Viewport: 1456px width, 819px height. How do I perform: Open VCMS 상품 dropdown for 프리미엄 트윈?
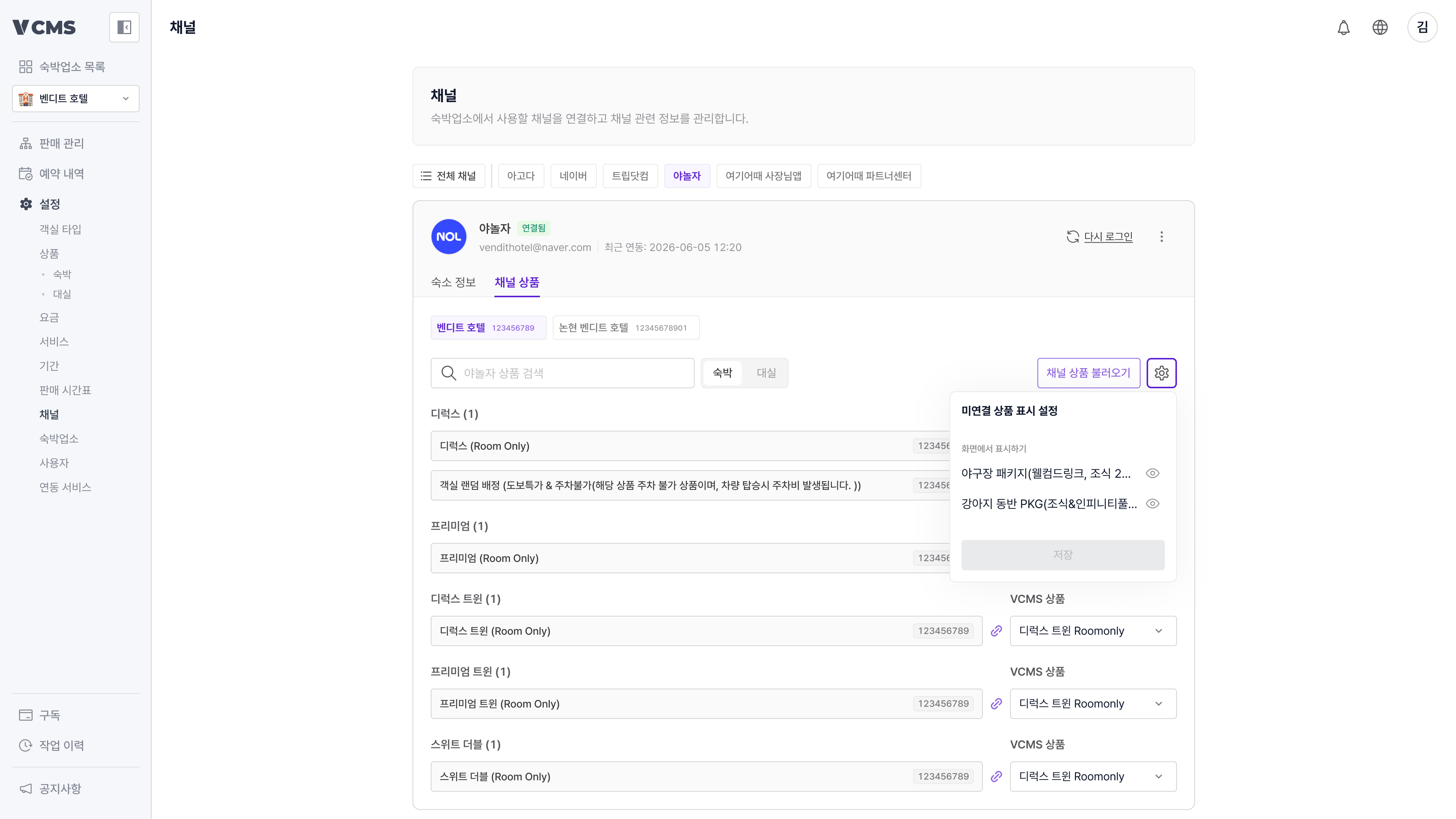(x=1093, y=704)
